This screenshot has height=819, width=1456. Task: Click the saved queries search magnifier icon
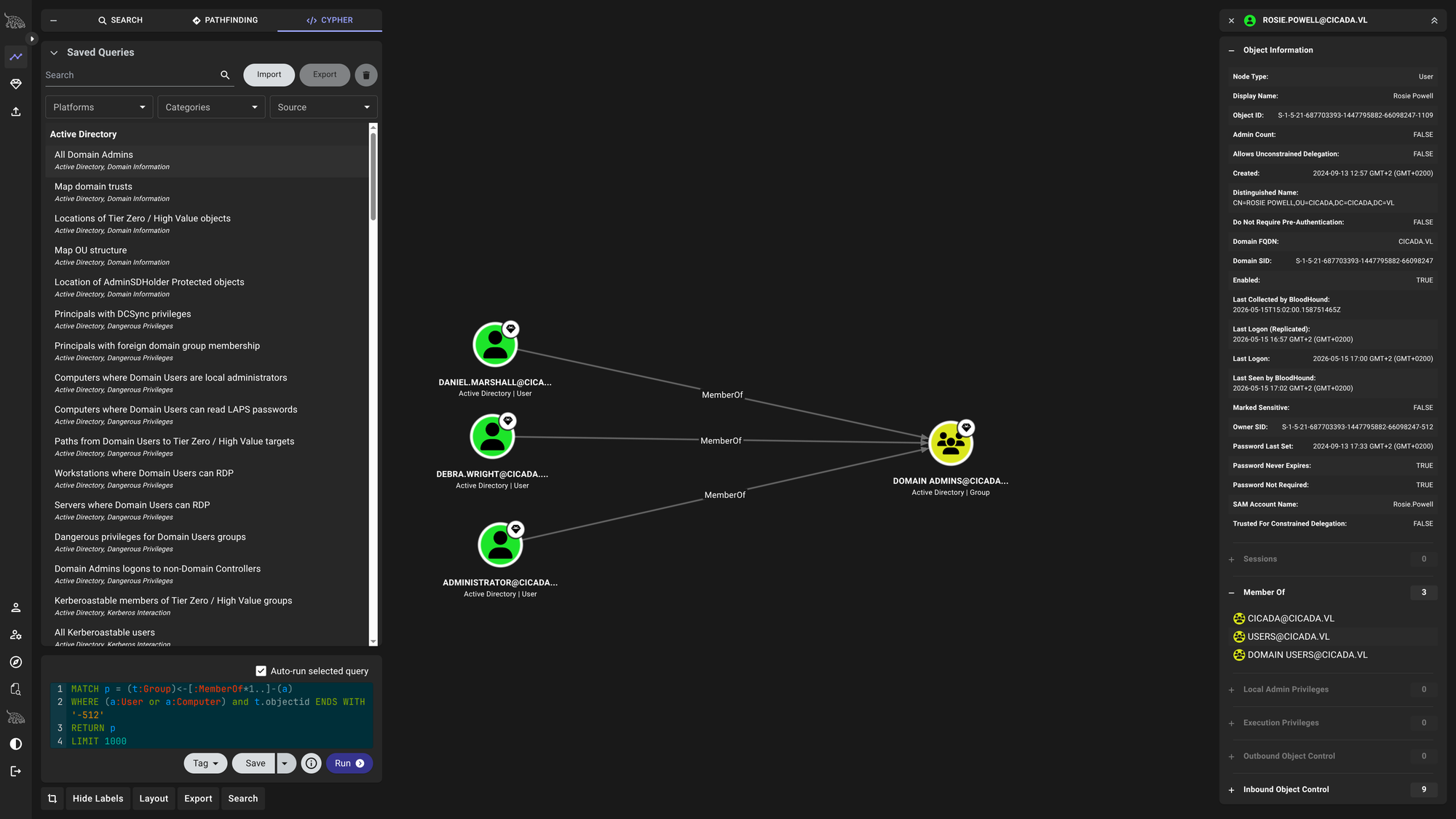pyautogui.click(x=225, y=75)
